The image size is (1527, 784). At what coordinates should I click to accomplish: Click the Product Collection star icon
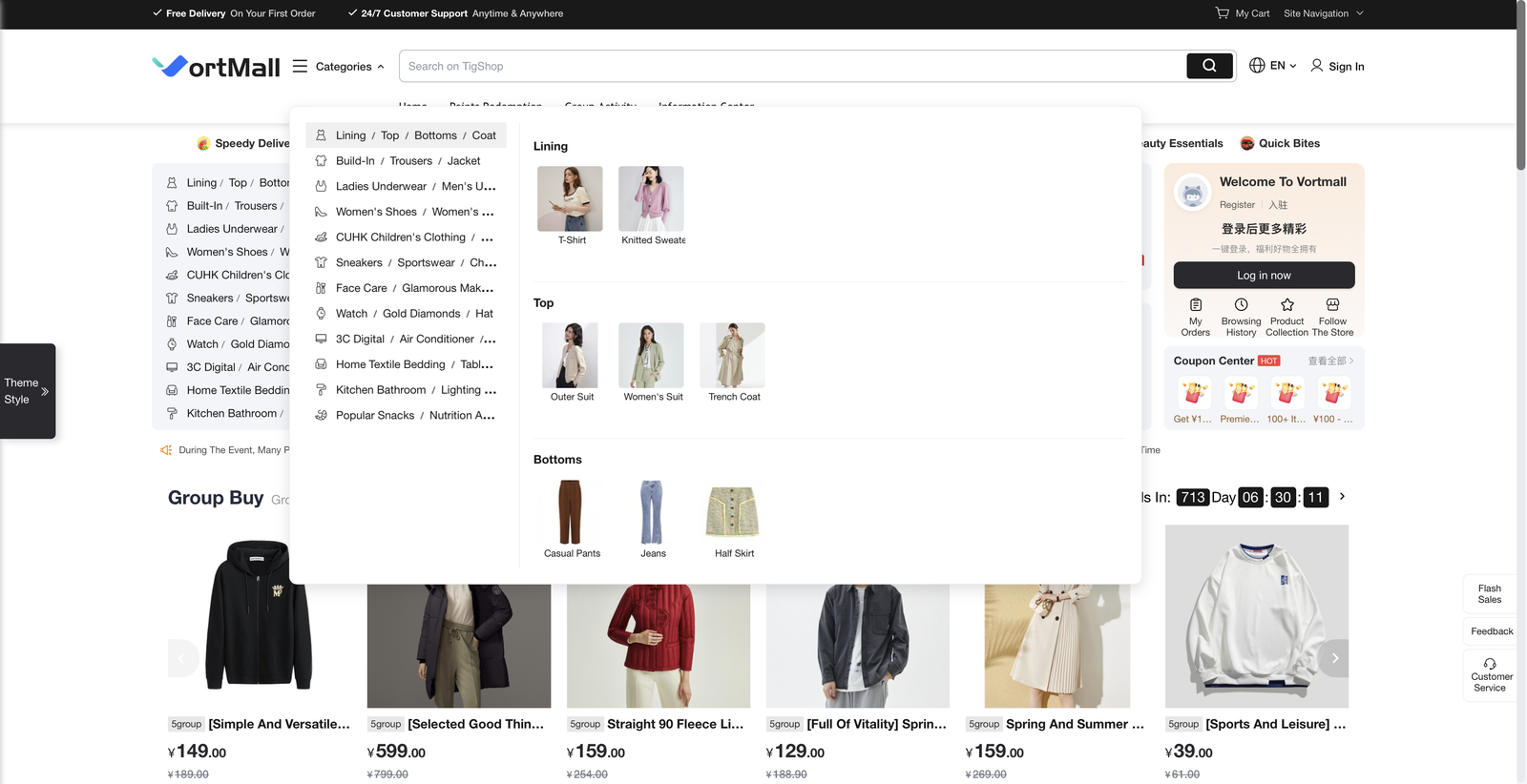[1286, 305]
